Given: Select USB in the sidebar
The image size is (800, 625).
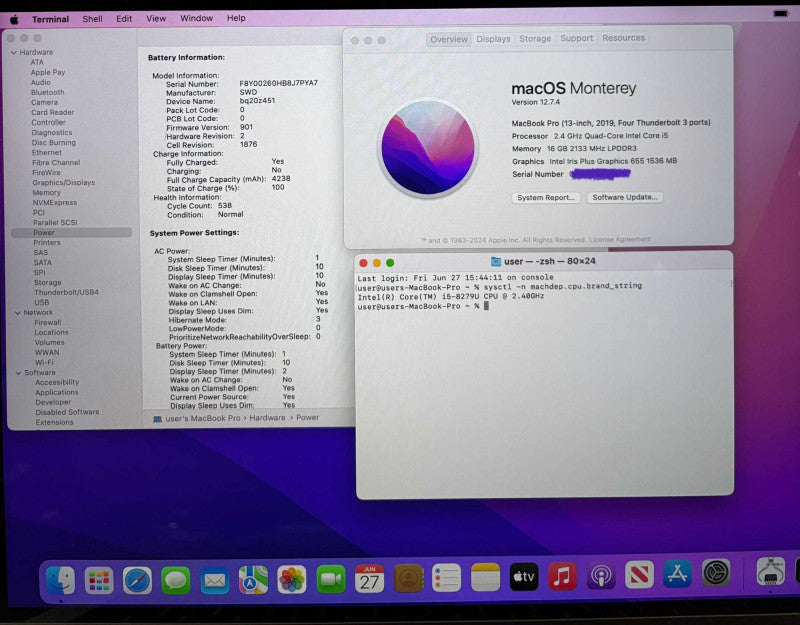Looking at the screenshot, I should pos(42,303).
